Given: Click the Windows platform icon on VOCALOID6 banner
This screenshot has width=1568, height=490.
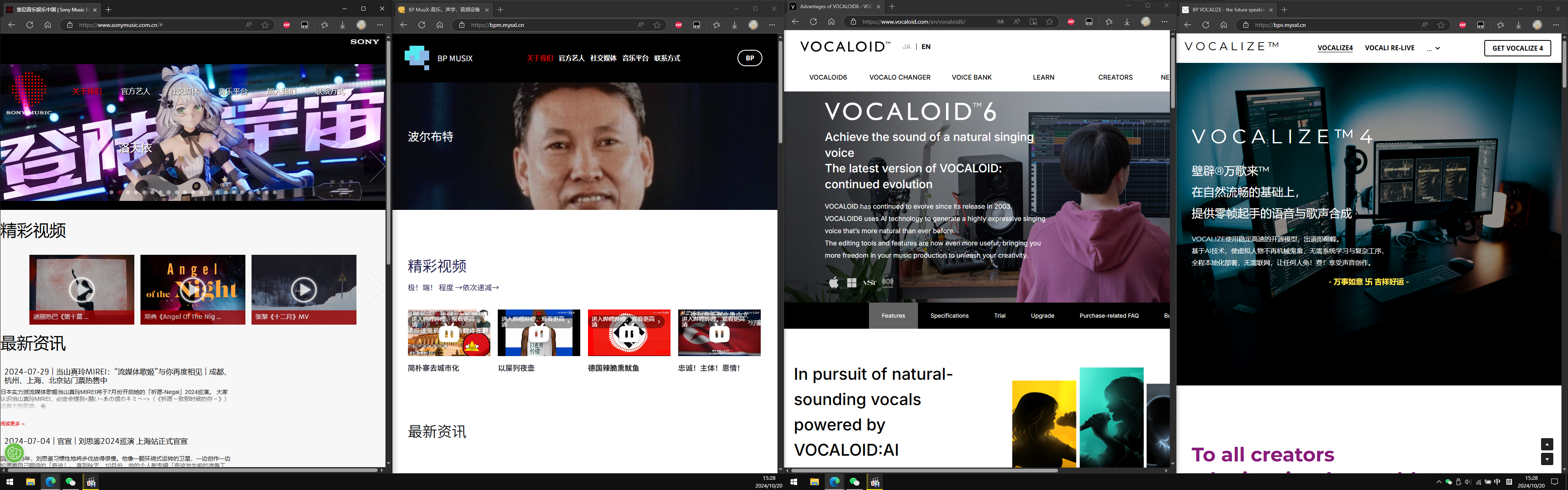Looking at the screenshot, I should pos(851,283).
